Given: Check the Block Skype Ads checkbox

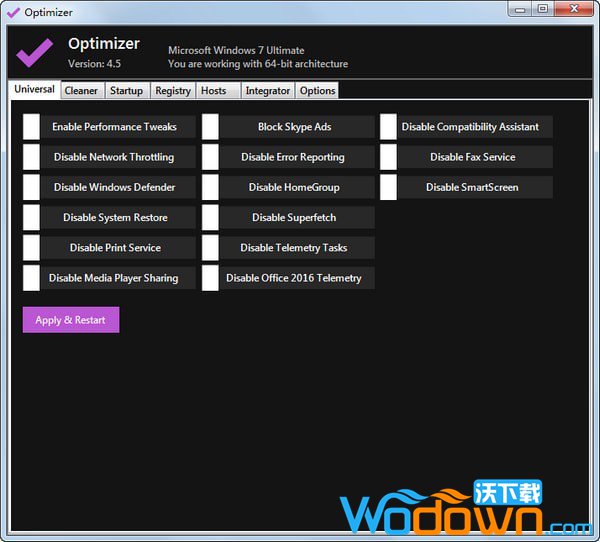Looking at the screenshot, I should (210, 127).
